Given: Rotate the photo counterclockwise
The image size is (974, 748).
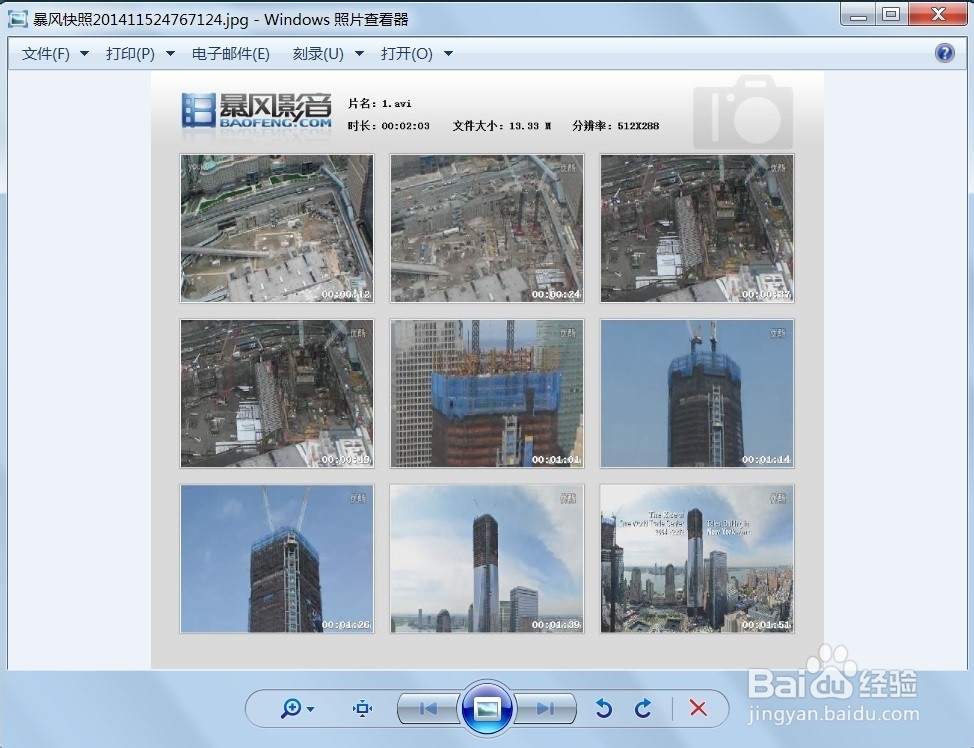Looking at the screenshot, I should coord(603,708).
